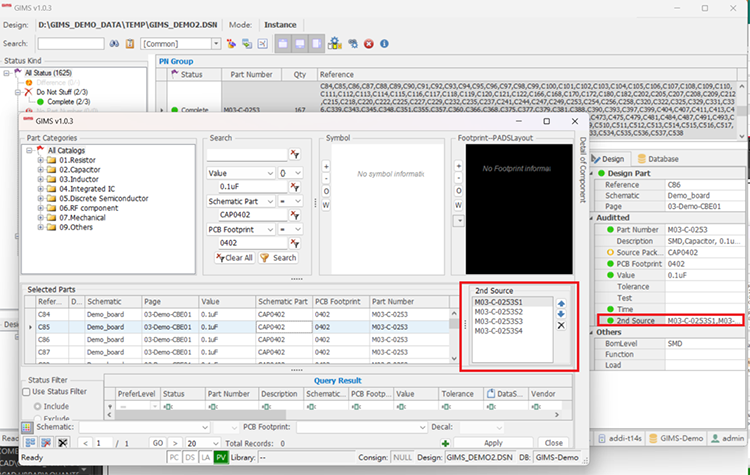Screen dimensions: 750x475
Task: Open the blue info icon in toolbar
Action: point(384,44)
